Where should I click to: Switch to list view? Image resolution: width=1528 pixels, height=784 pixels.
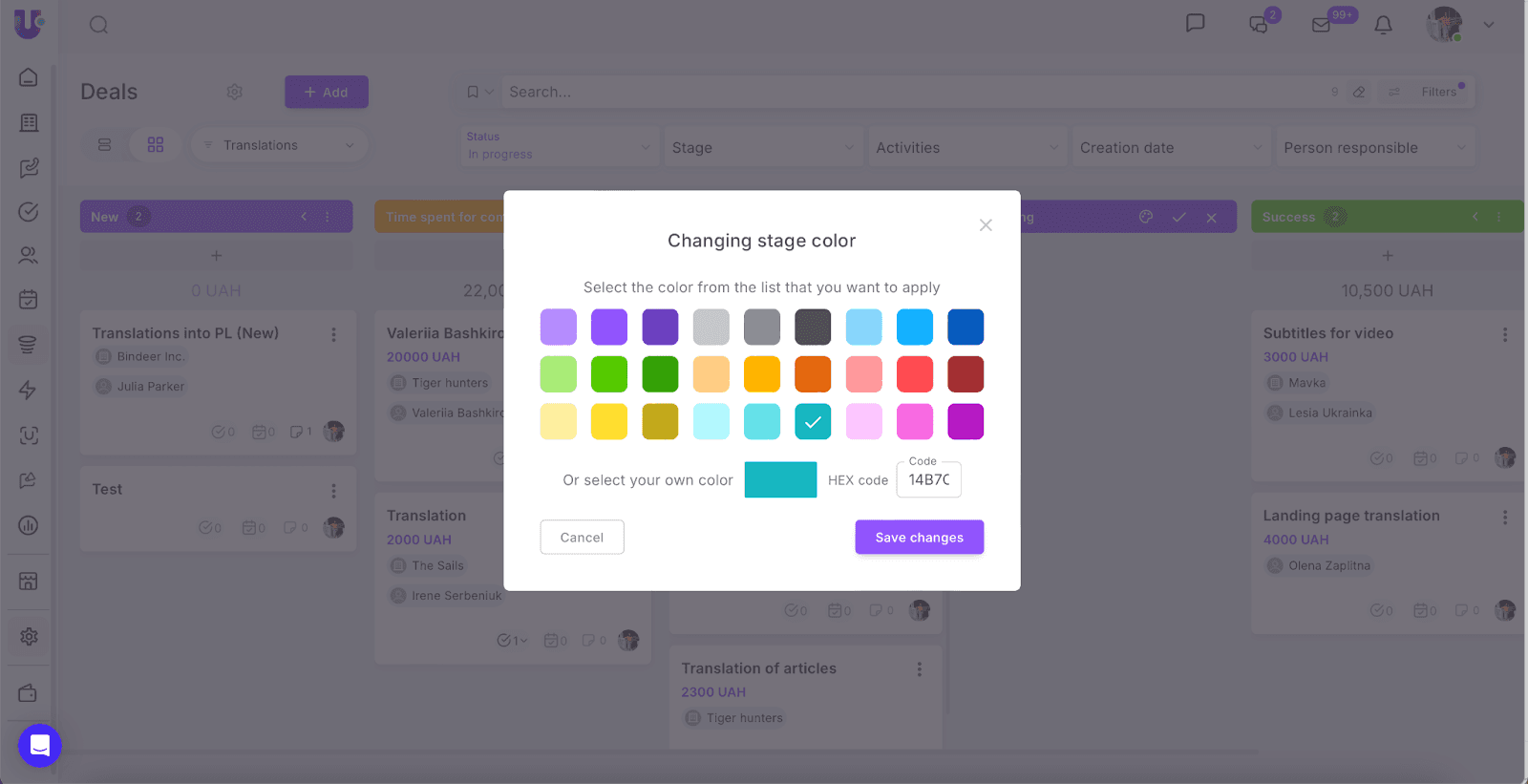[x=105, y=145]
